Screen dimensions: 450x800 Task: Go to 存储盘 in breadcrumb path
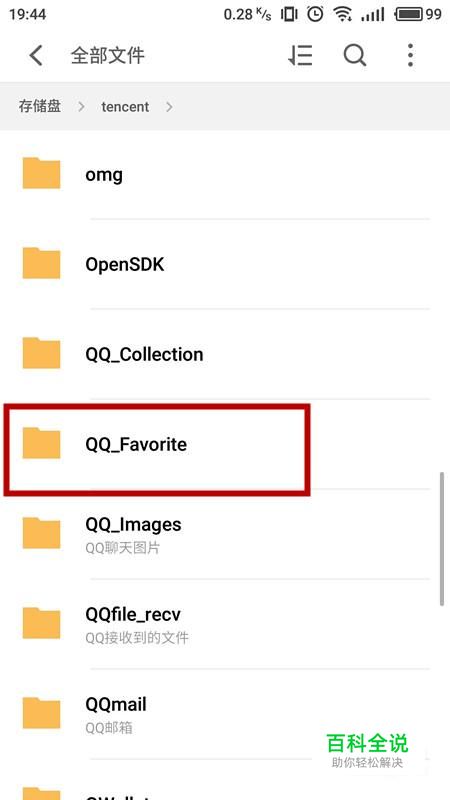(x=40, y=106)
